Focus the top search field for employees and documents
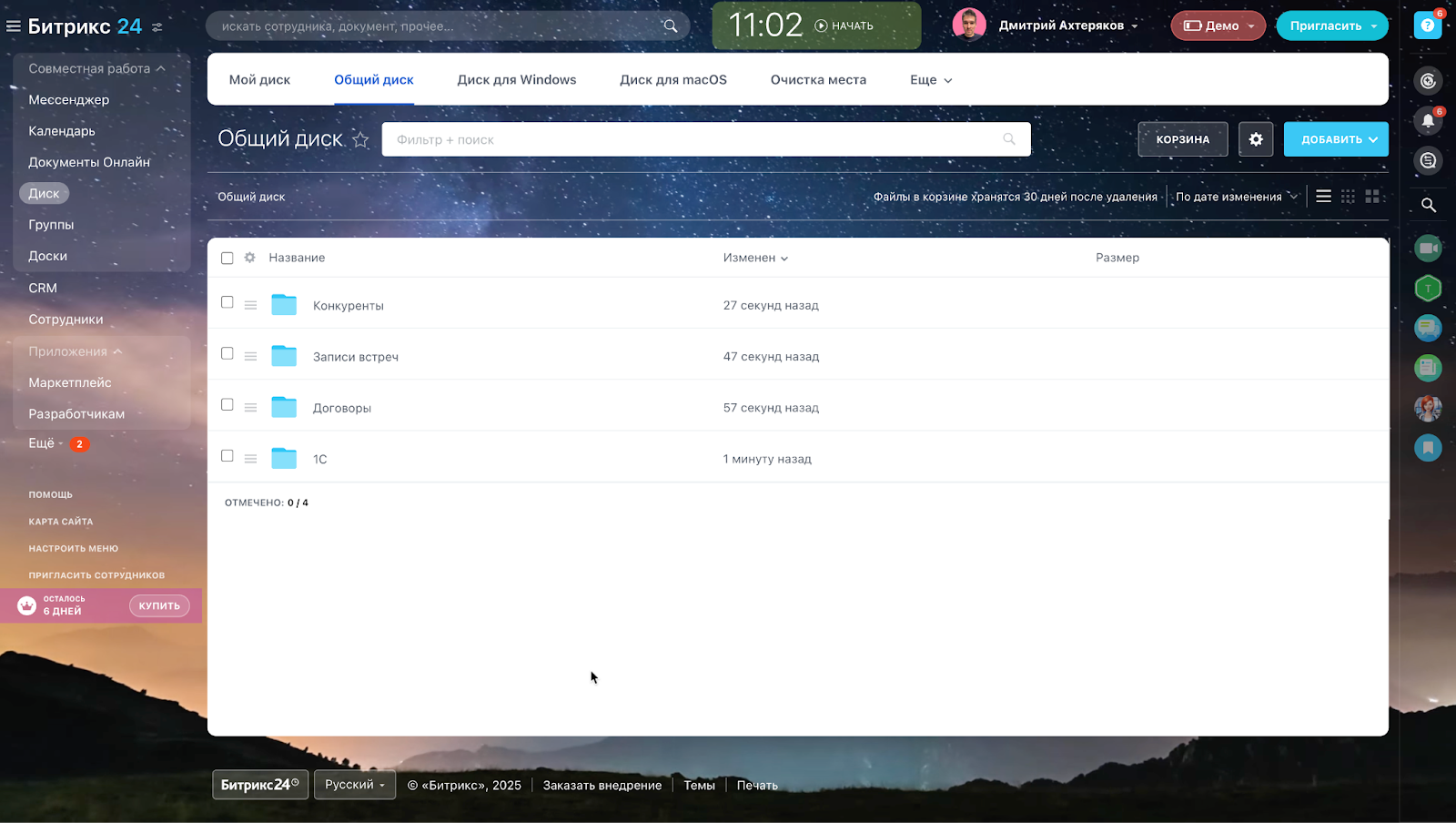 (448, 25)
